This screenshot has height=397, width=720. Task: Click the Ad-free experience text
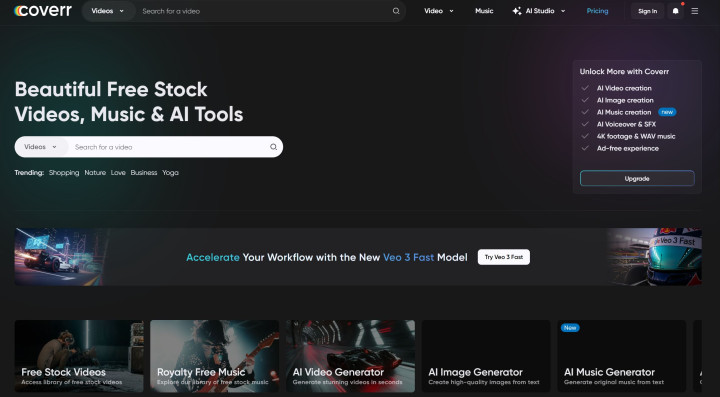628,148
